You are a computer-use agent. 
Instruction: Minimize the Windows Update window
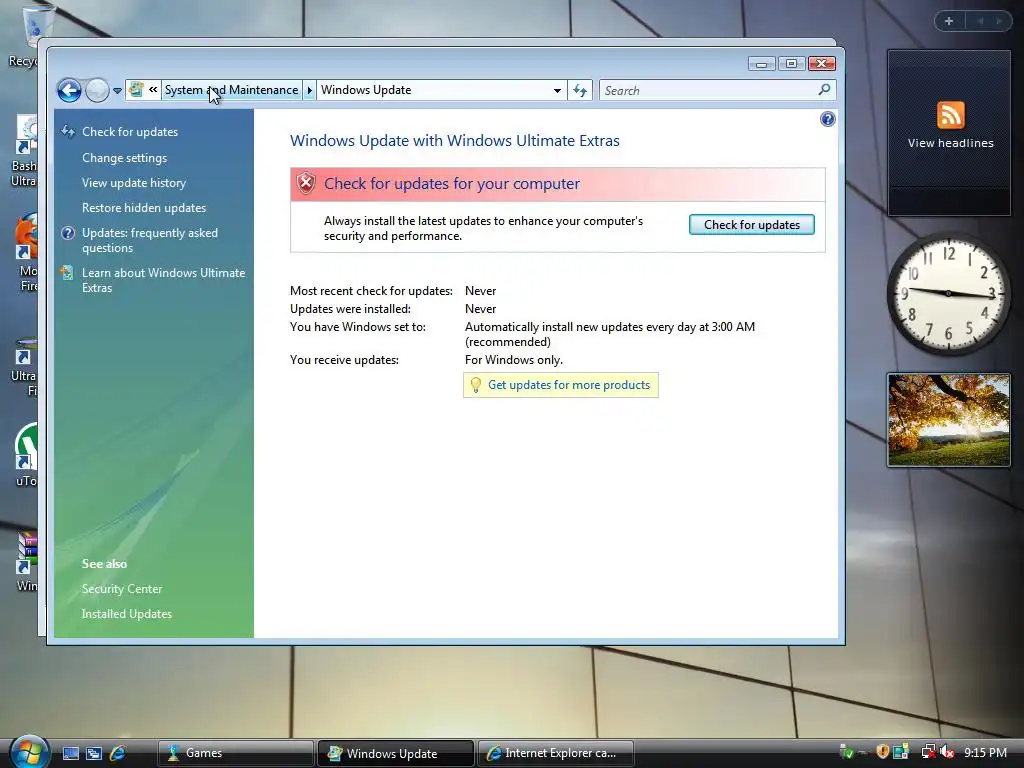762,63
